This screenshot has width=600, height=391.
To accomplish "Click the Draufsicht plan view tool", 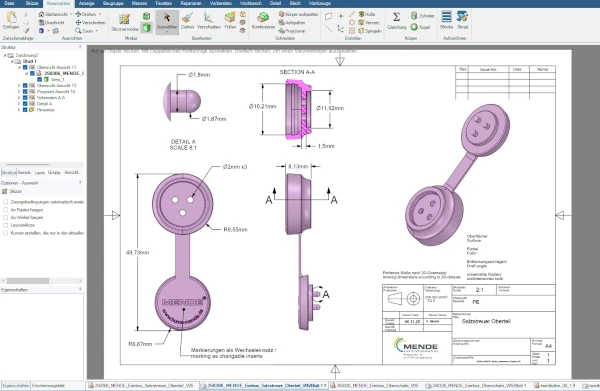I will (x=51, y=23).
